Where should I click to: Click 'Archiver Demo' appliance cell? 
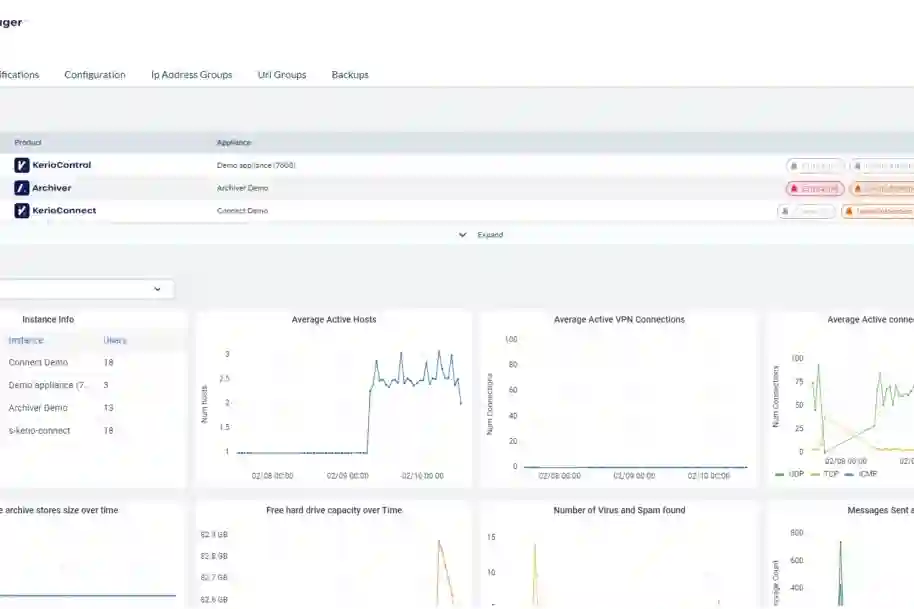(242, 188)
